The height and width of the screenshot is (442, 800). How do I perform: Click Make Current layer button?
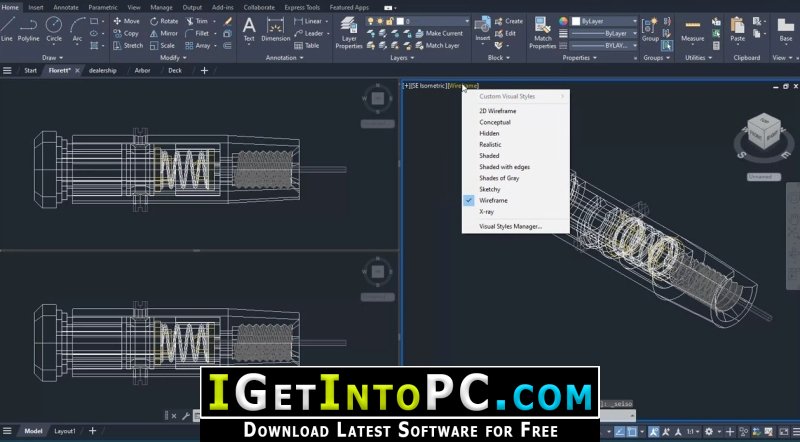click(439, 33)
